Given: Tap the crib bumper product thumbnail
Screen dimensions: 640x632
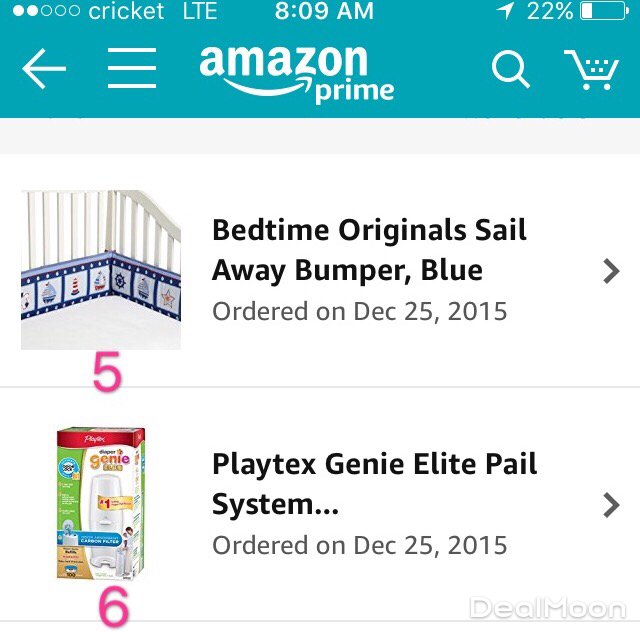Looking at the screenshot, I should tap(101, 269).
